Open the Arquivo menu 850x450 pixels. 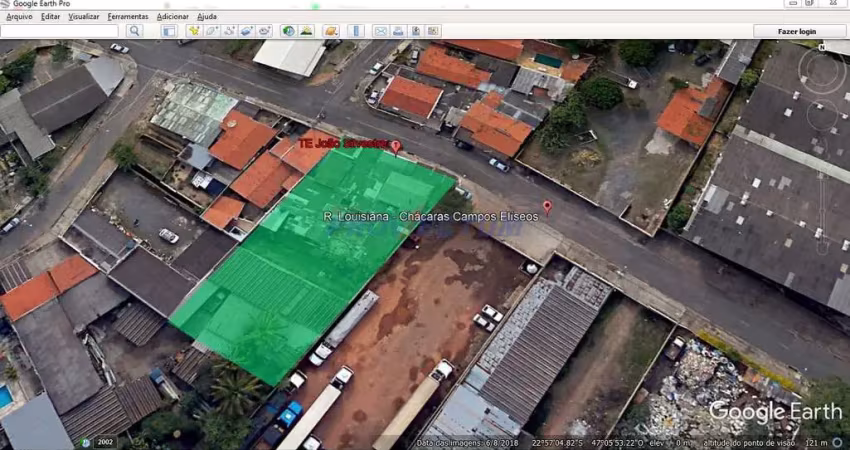[19, 17]
